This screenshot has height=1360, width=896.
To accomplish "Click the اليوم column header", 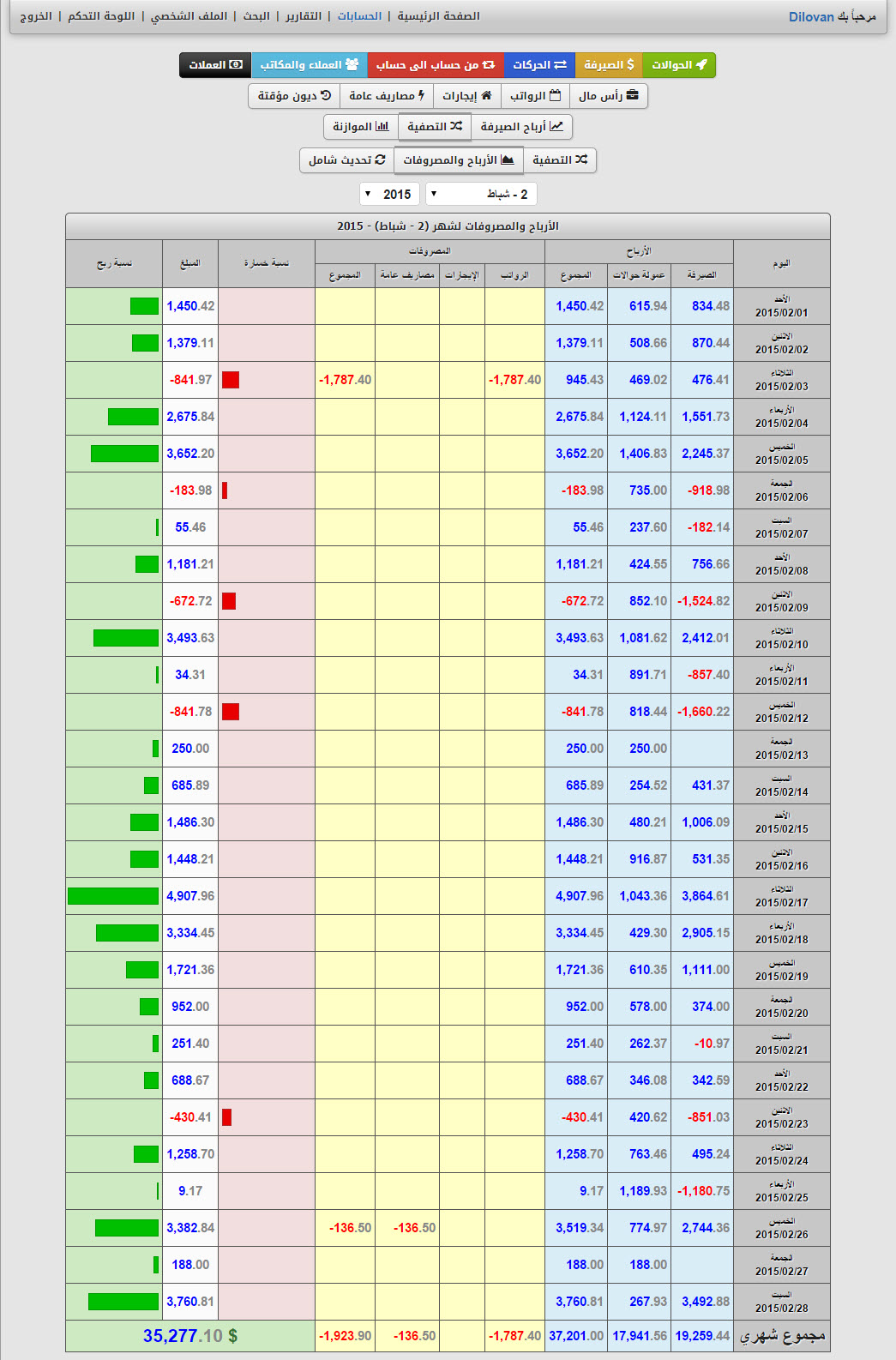I will tap(781, 263).
